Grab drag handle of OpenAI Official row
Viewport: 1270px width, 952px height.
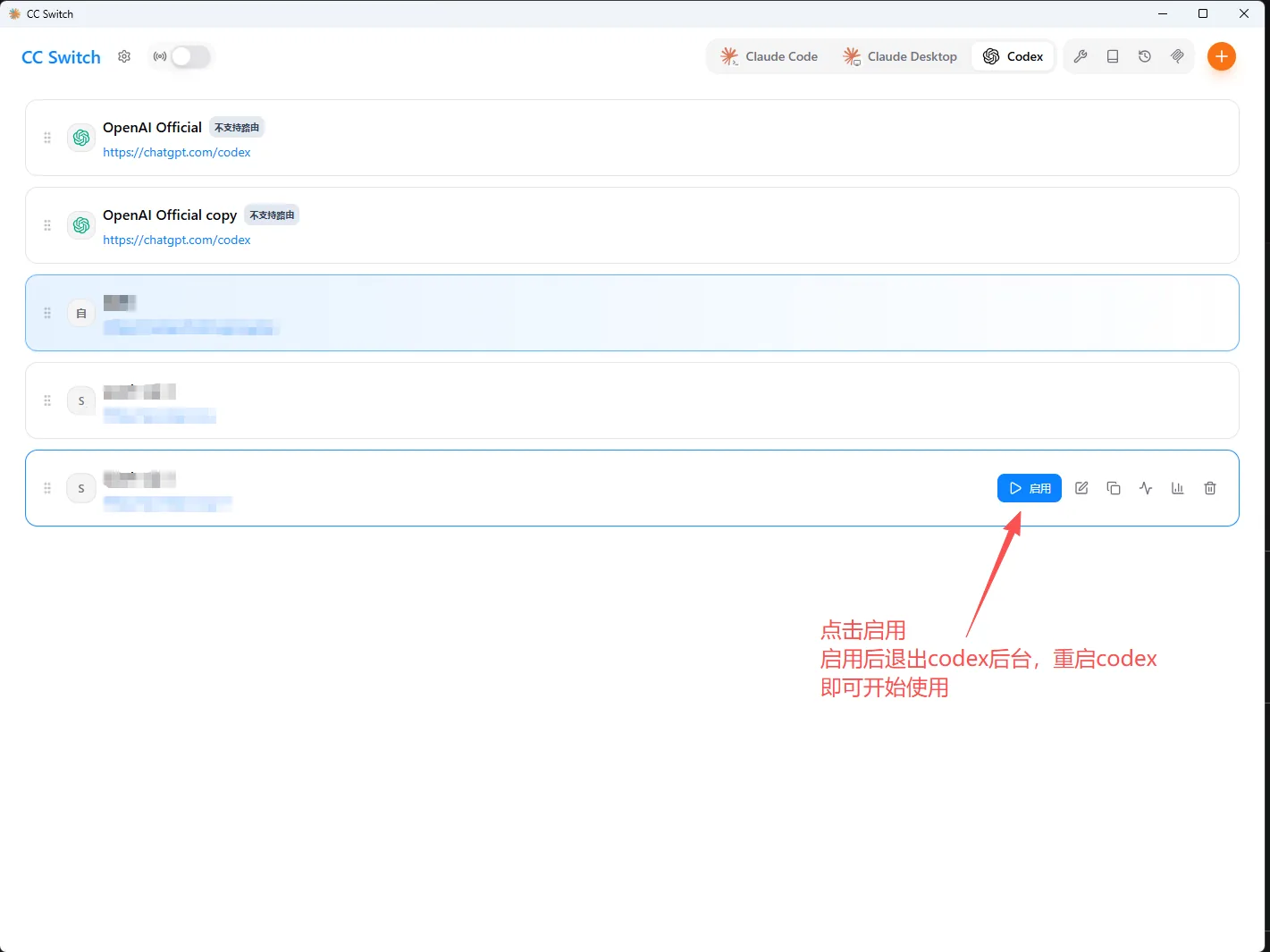[47, 138]
